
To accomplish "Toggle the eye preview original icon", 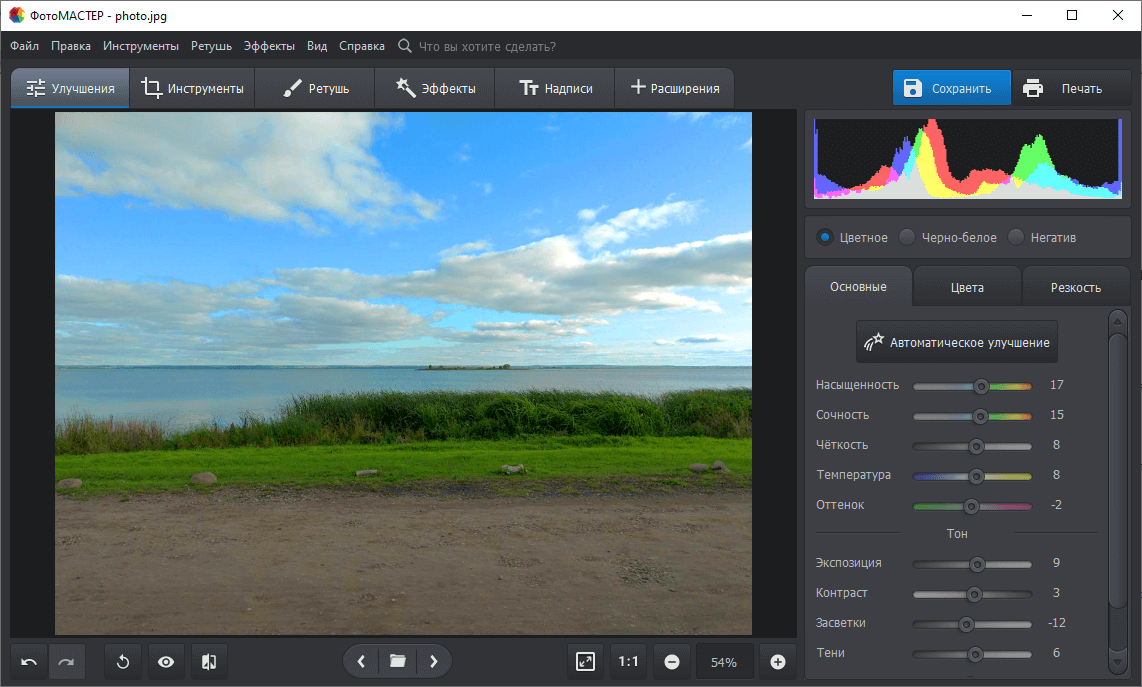I will pos(166,662).
